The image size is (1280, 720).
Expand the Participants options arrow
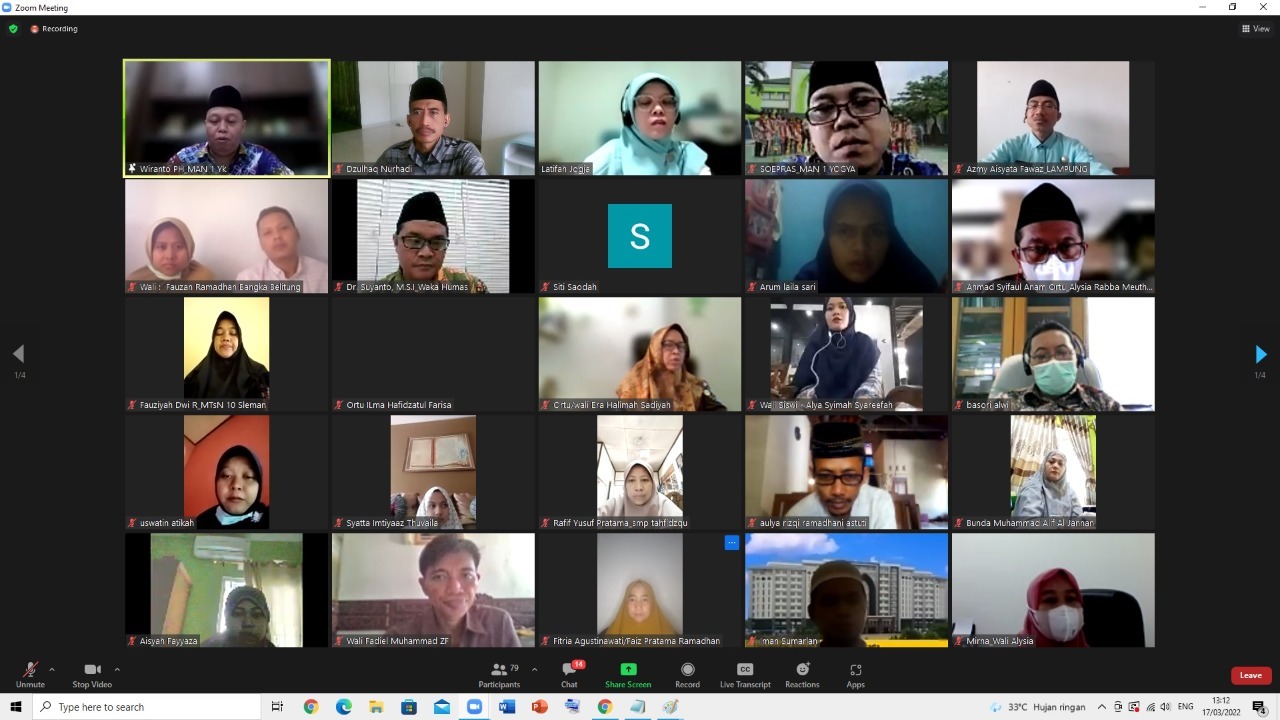(x=534, y=669)
